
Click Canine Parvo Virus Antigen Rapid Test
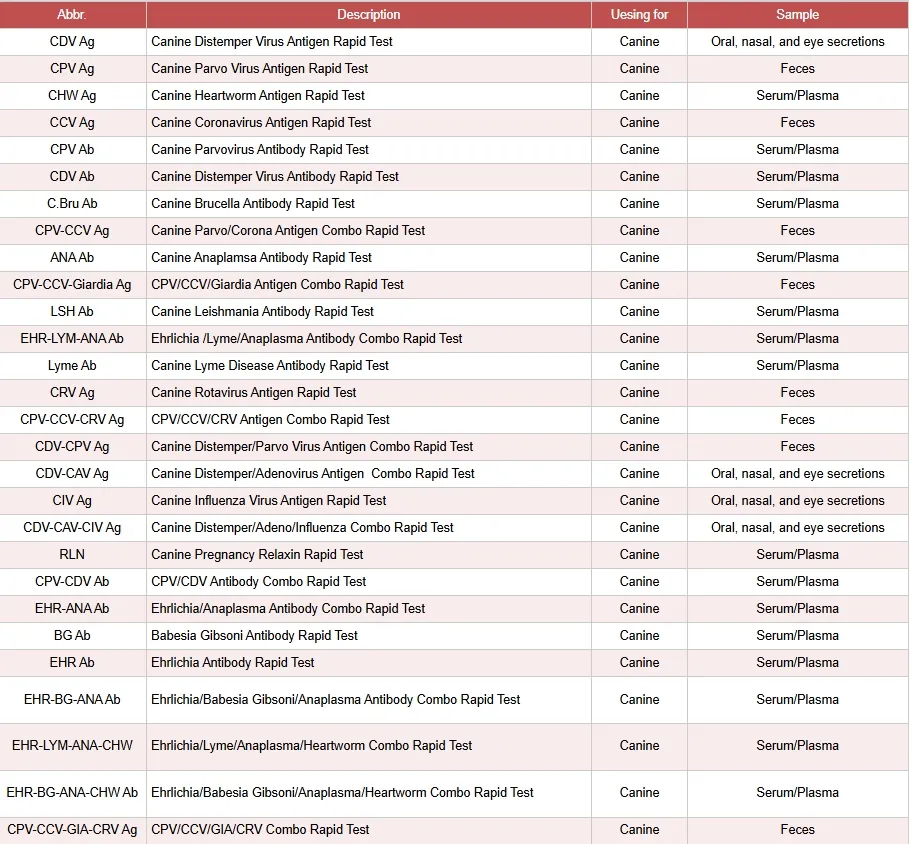click(x=259, y=69)
